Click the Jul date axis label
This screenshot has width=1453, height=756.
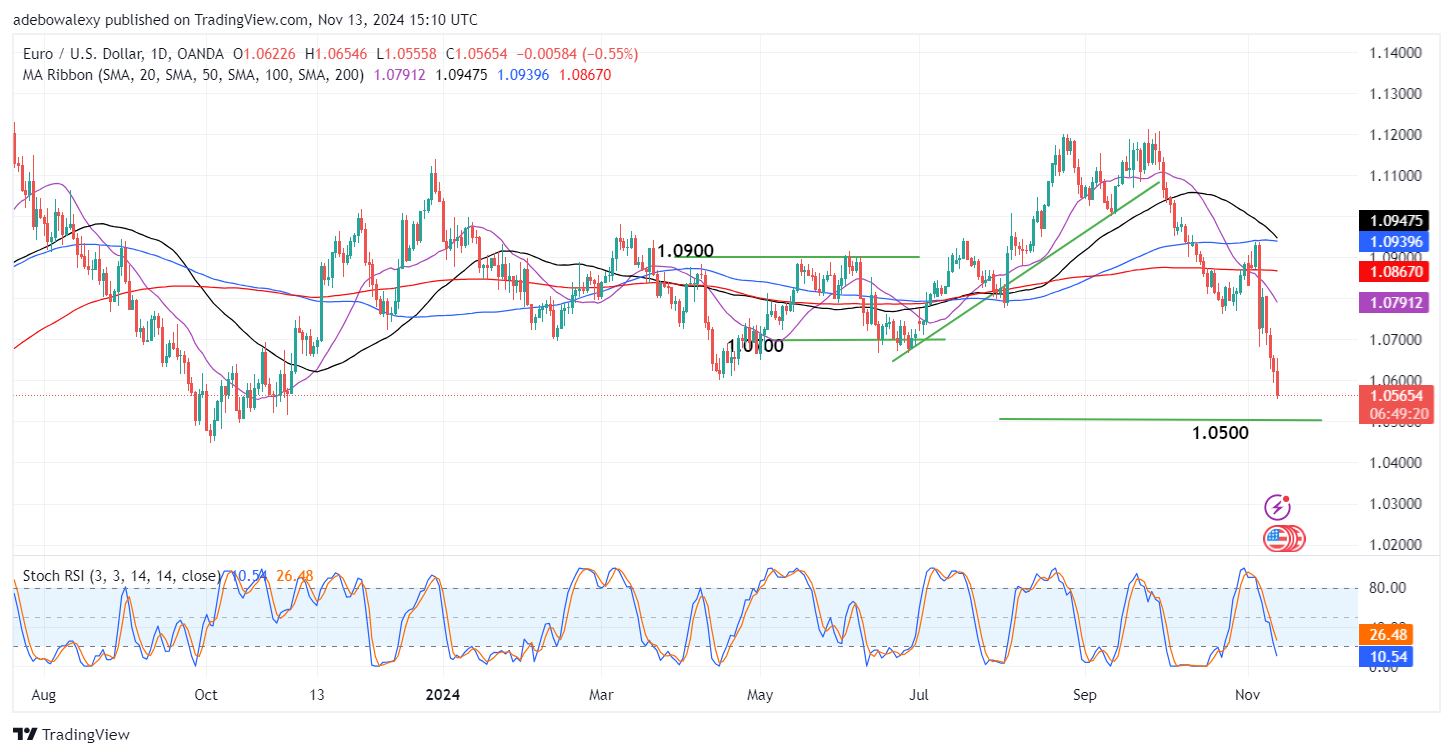click(x=917, y=693)
